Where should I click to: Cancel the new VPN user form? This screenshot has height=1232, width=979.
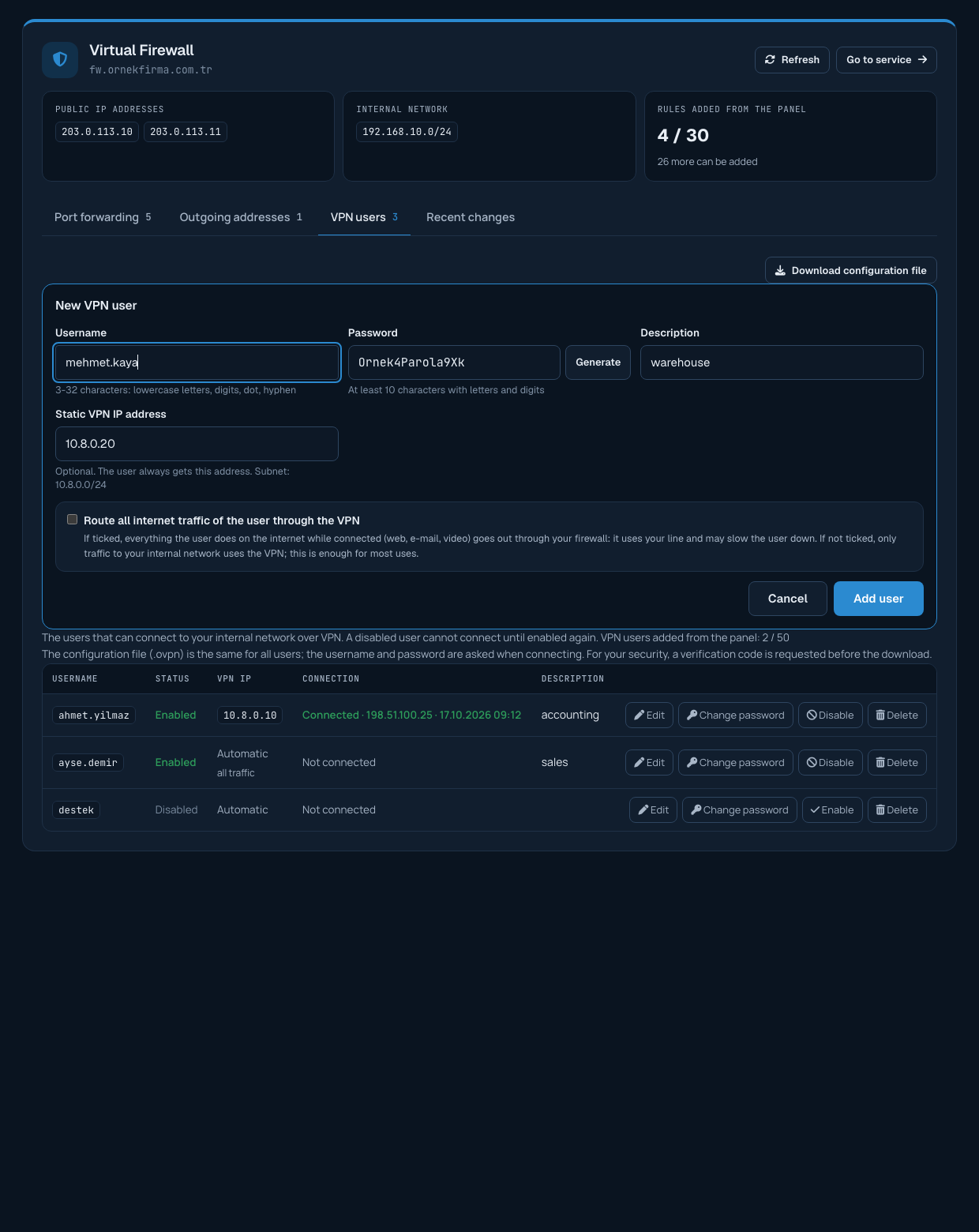(x=788, y=599)
